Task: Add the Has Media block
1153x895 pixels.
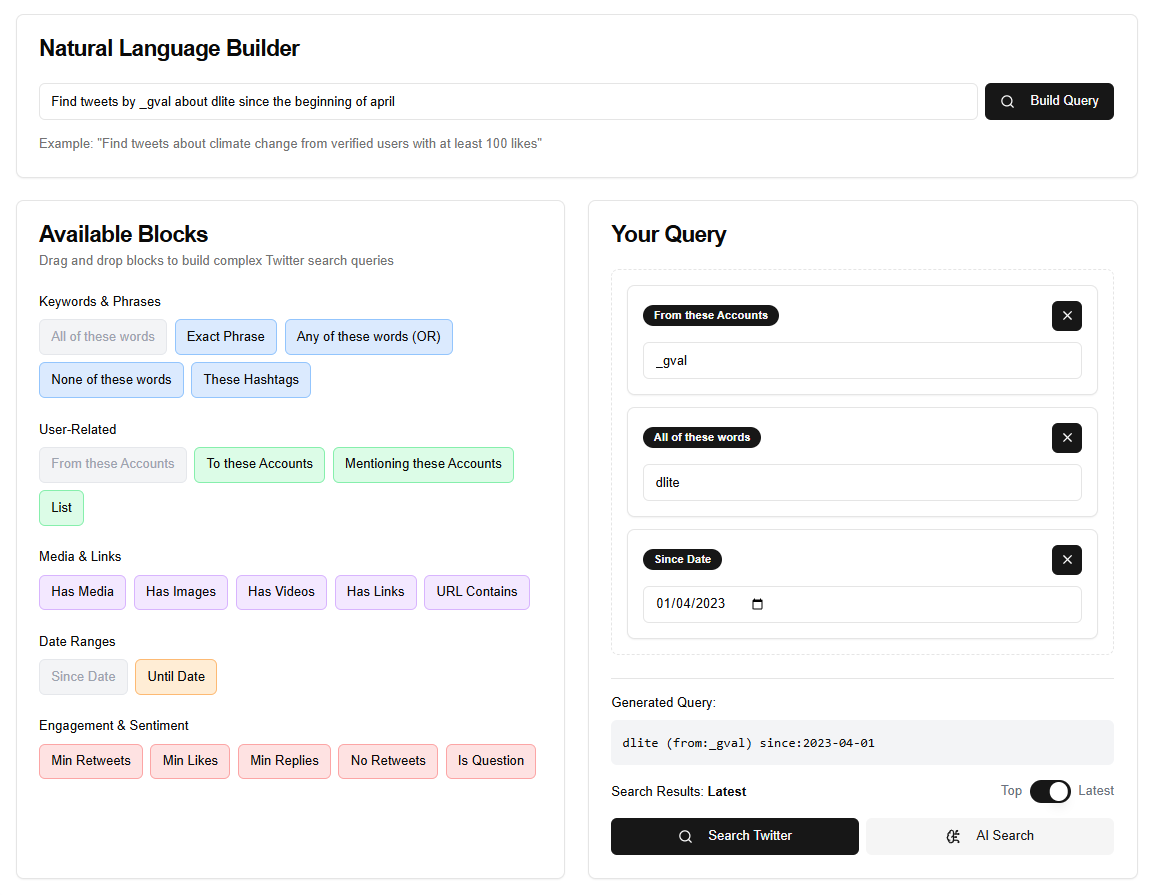Action: 82,592
